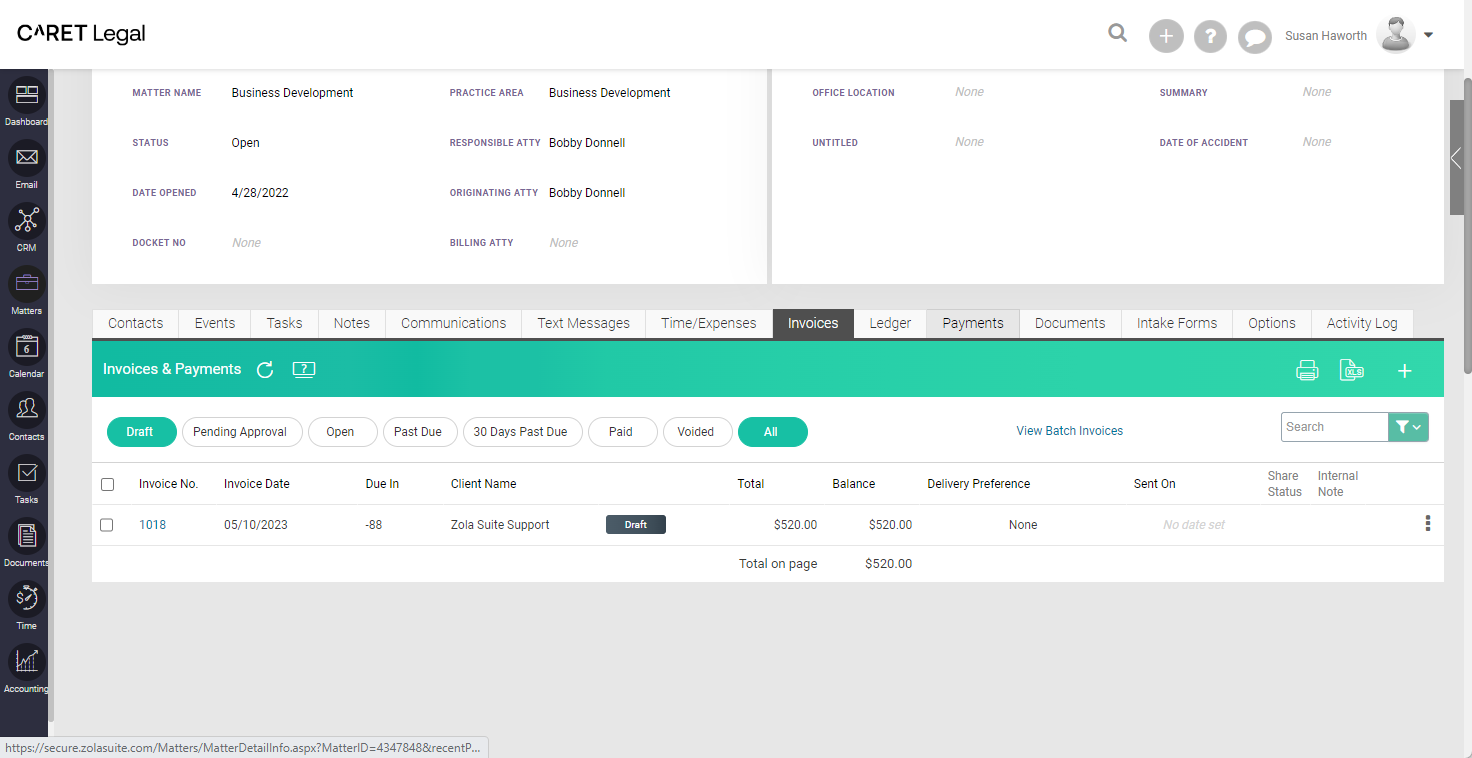Sort by Client Name column header

484,484
